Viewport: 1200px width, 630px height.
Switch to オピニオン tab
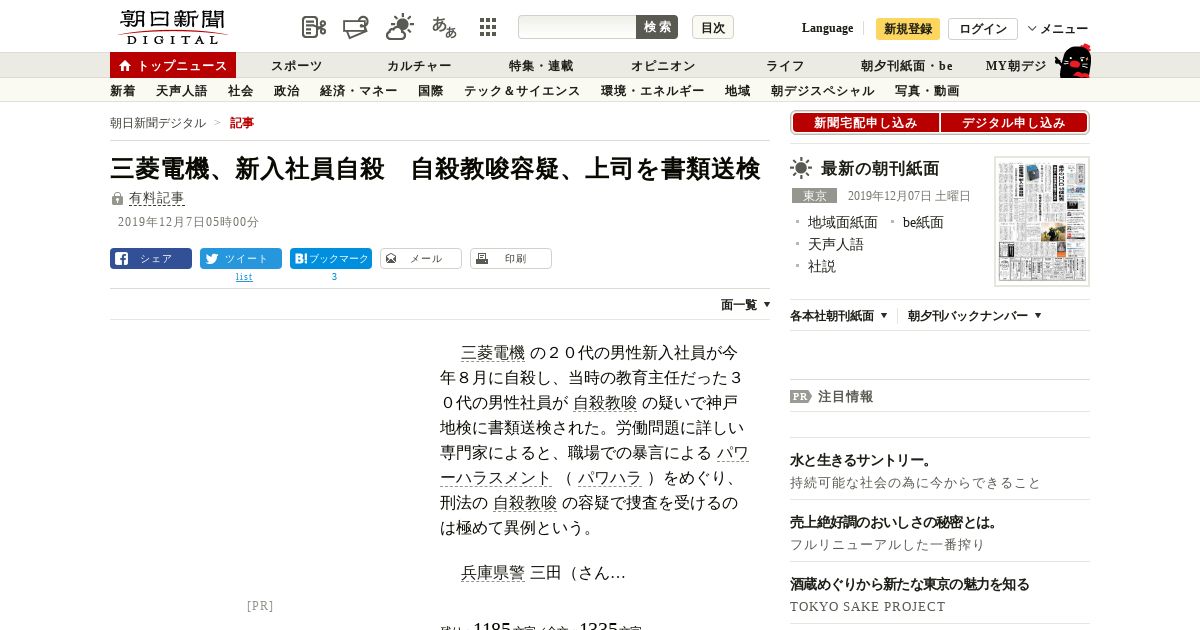[x=663, y=65]
